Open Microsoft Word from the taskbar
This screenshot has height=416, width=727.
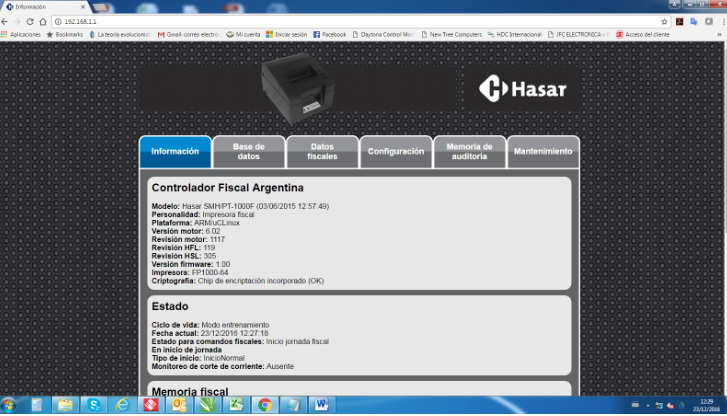322,405
